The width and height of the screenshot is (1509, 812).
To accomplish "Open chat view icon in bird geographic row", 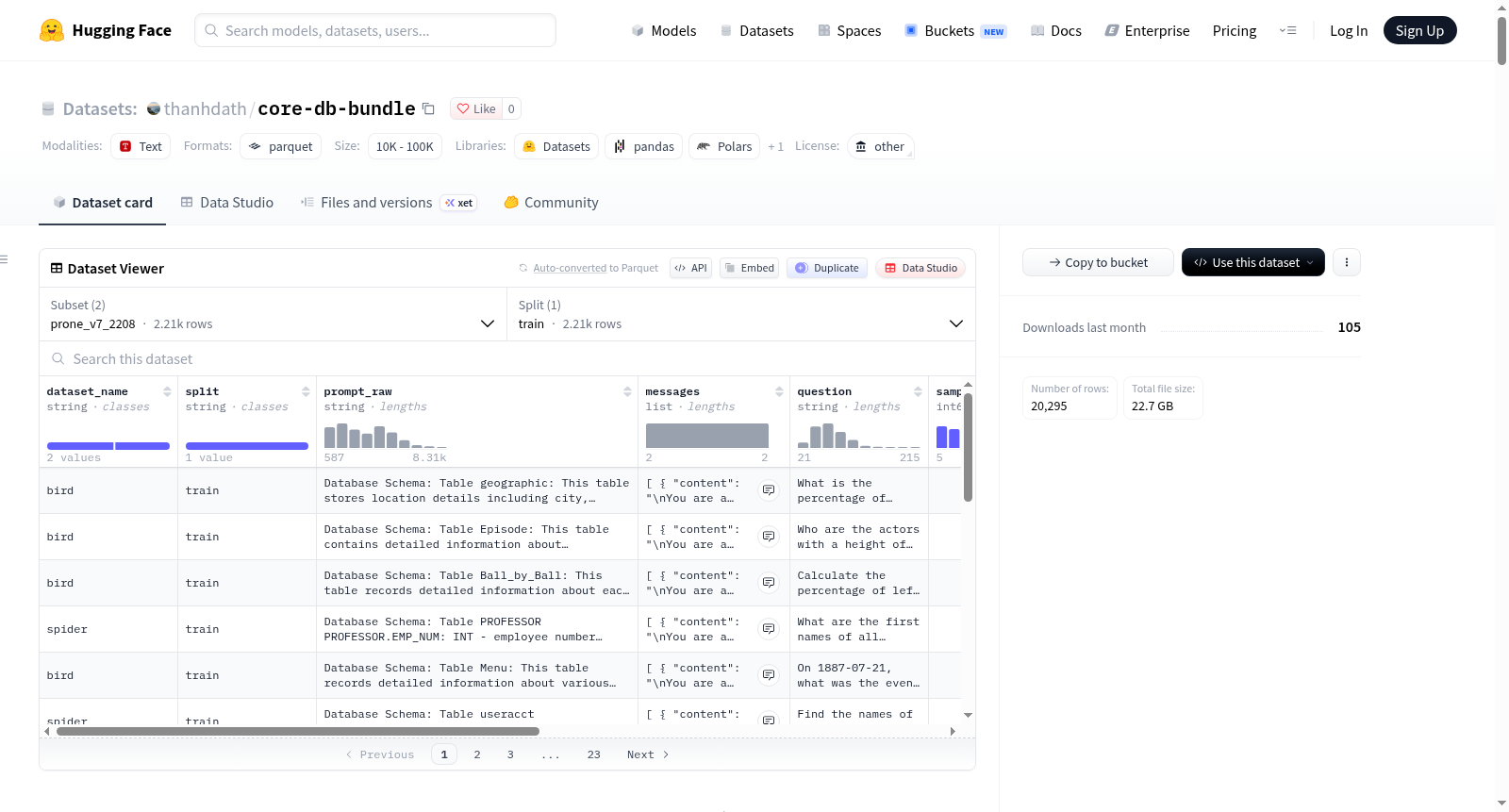I will tap(769, 490).
